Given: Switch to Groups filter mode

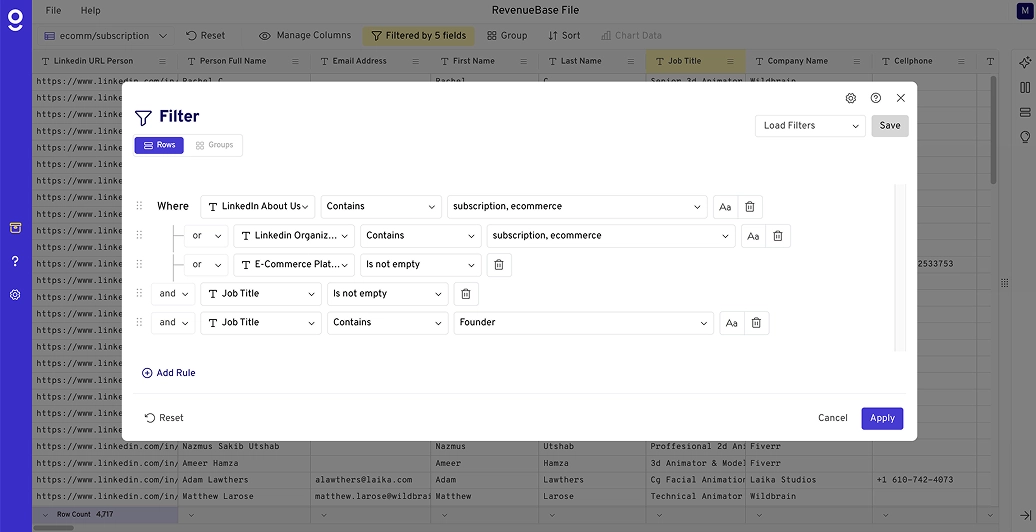Looking at the screenshot, I should (x=214, y=145).
